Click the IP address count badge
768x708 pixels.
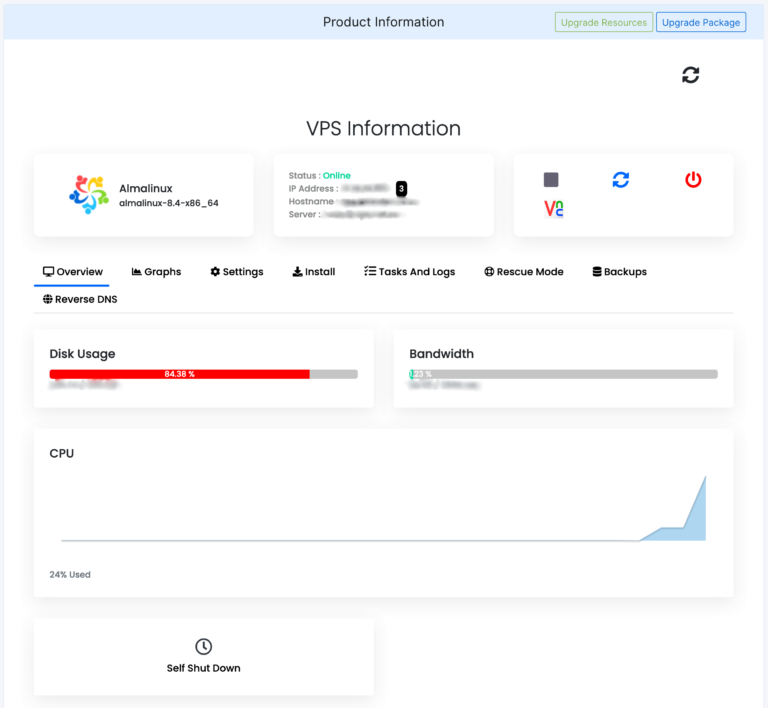[401, 188]
